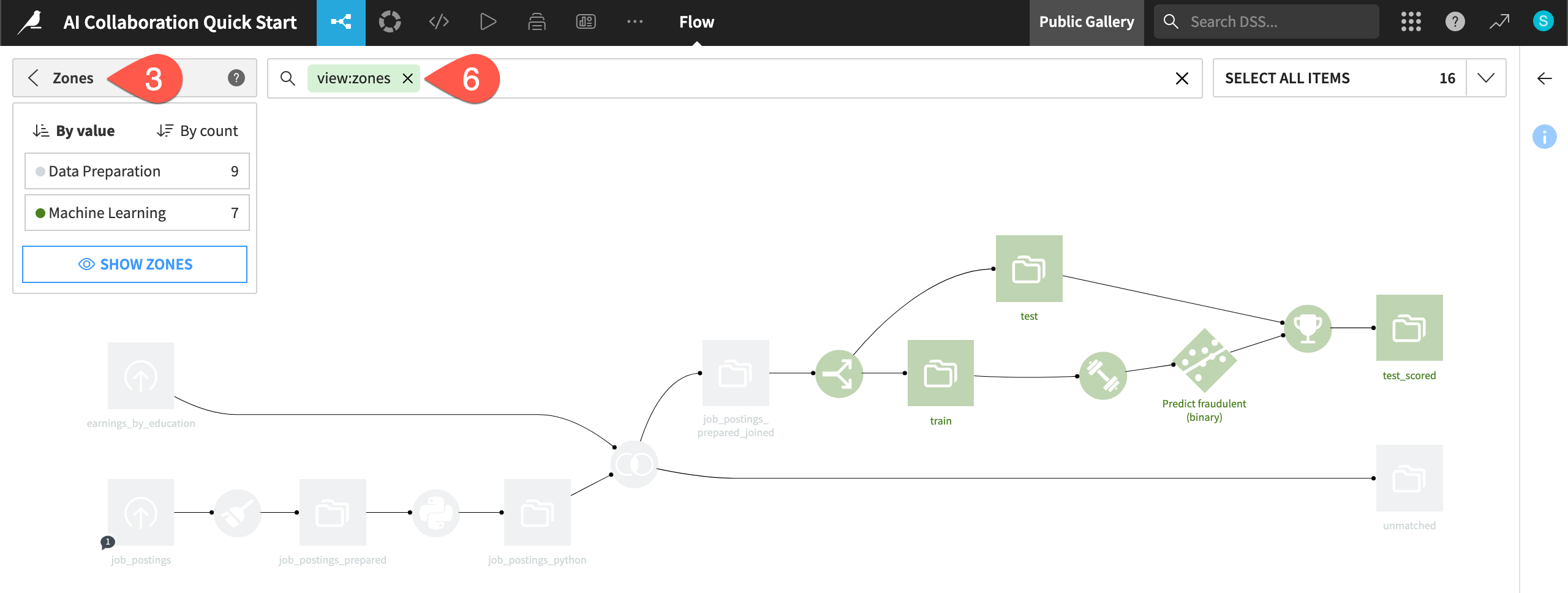Click the test_scored label

(1409, 376)
